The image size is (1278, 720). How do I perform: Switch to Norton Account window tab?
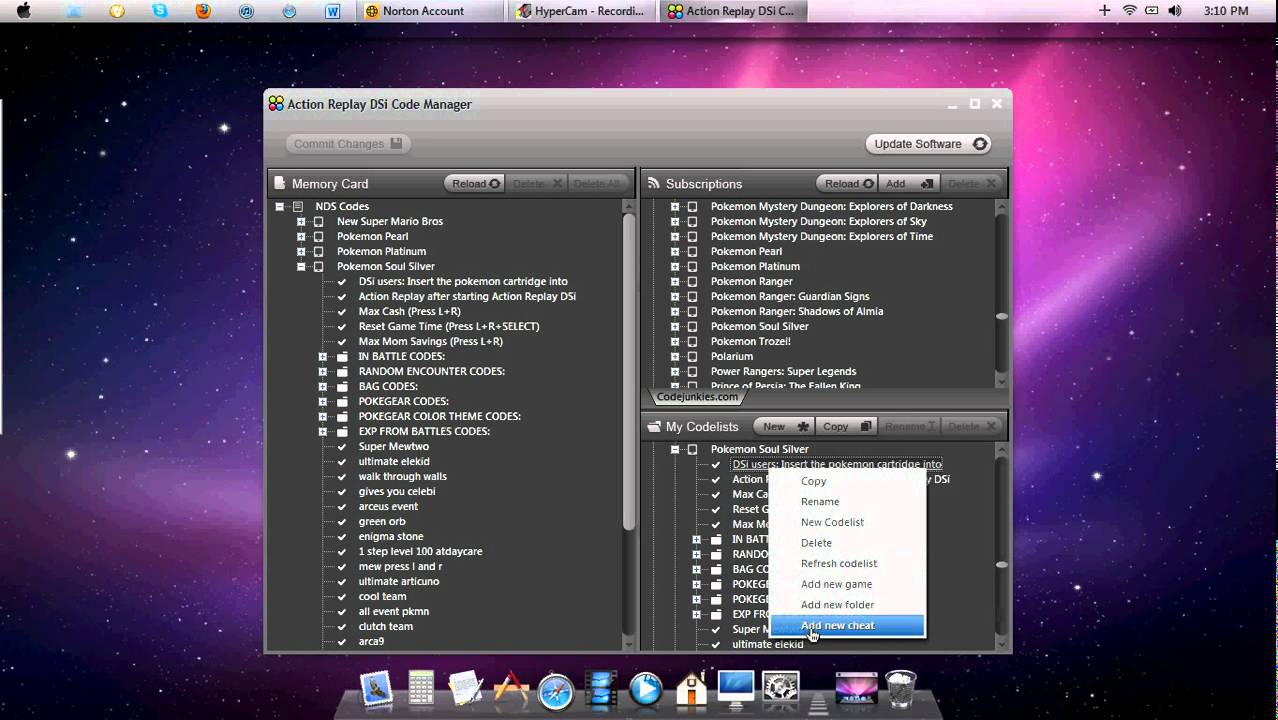coord(428,11)
